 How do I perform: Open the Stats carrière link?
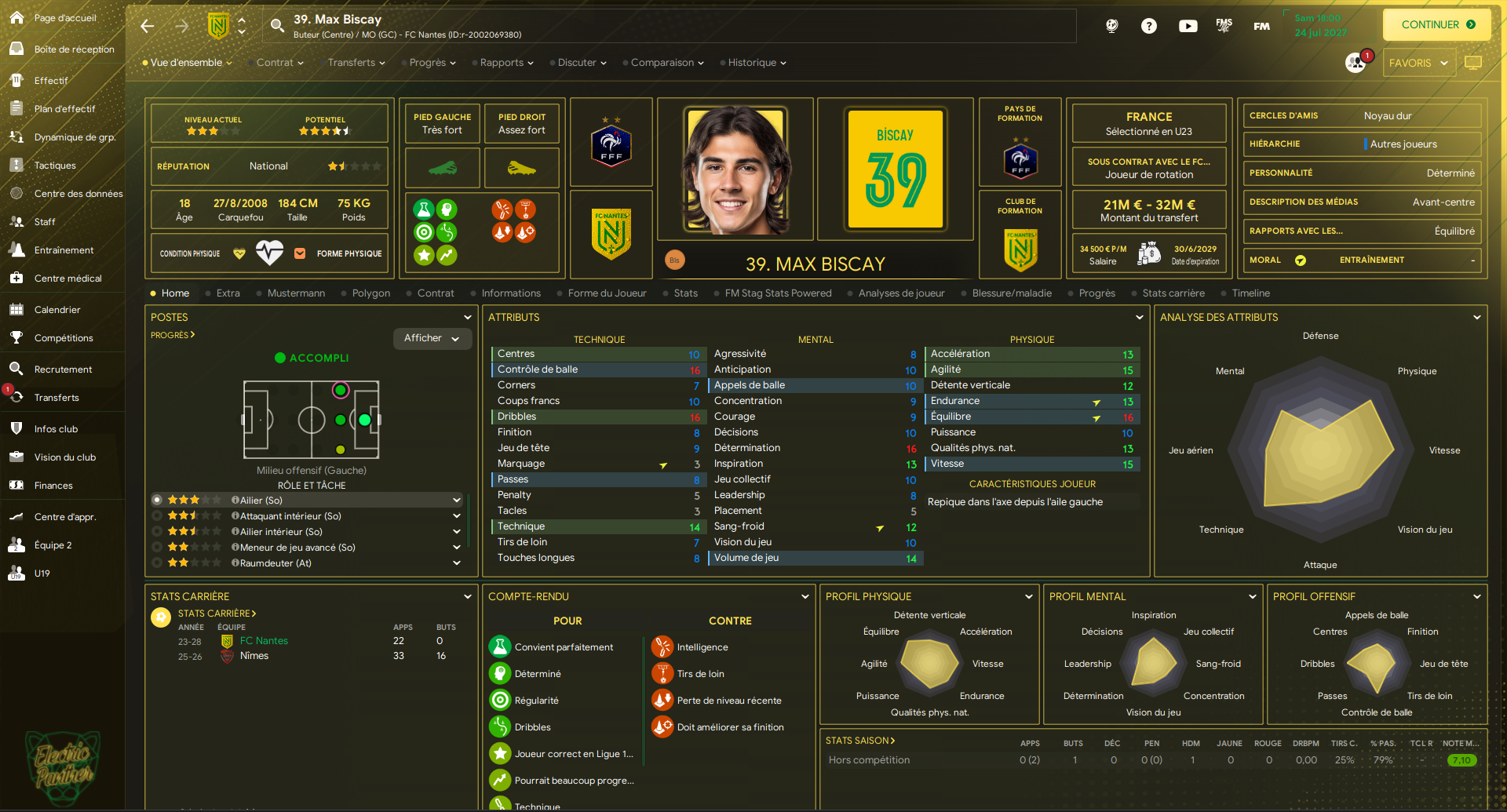tap(217, 614)
